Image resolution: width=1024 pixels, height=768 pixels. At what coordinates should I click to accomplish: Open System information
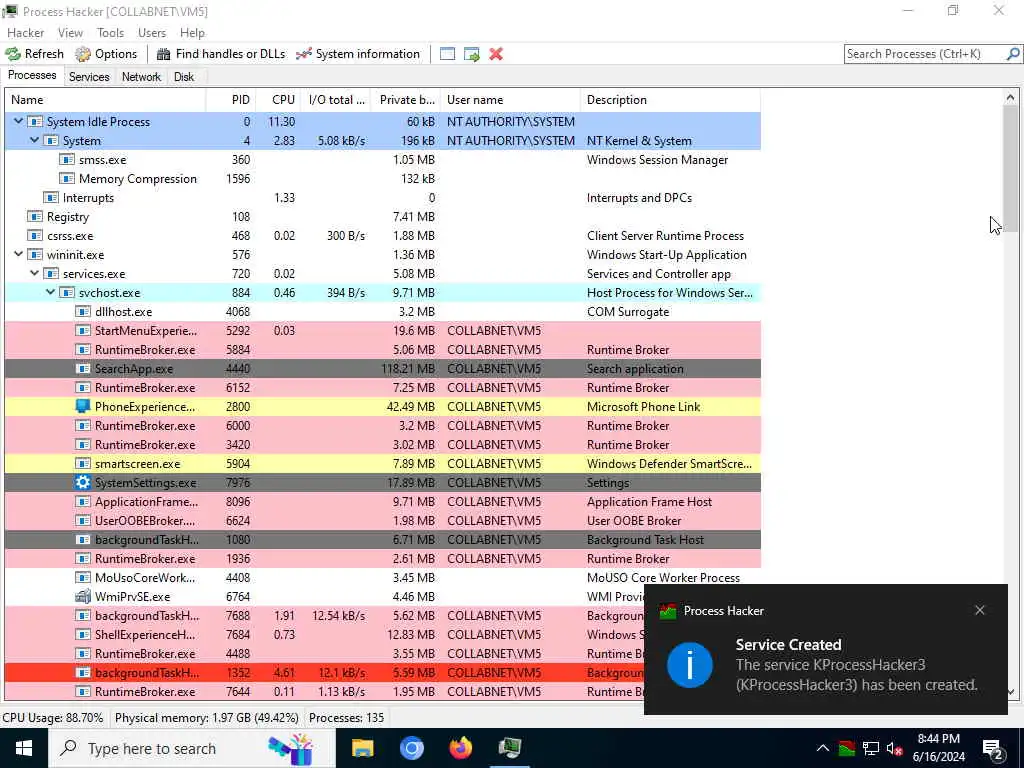pos(358,54)
